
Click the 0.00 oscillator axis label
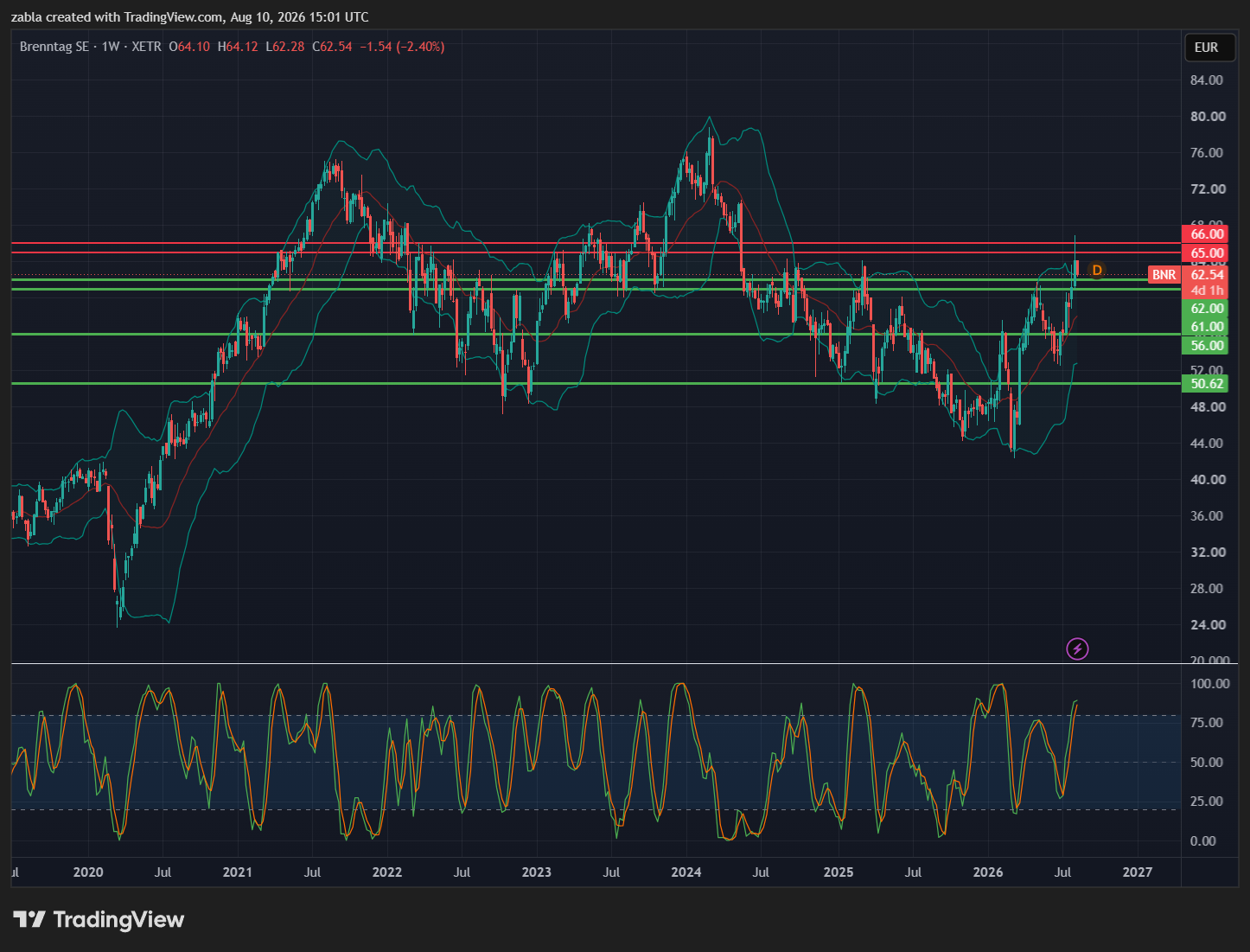(x=1202, y=841)
